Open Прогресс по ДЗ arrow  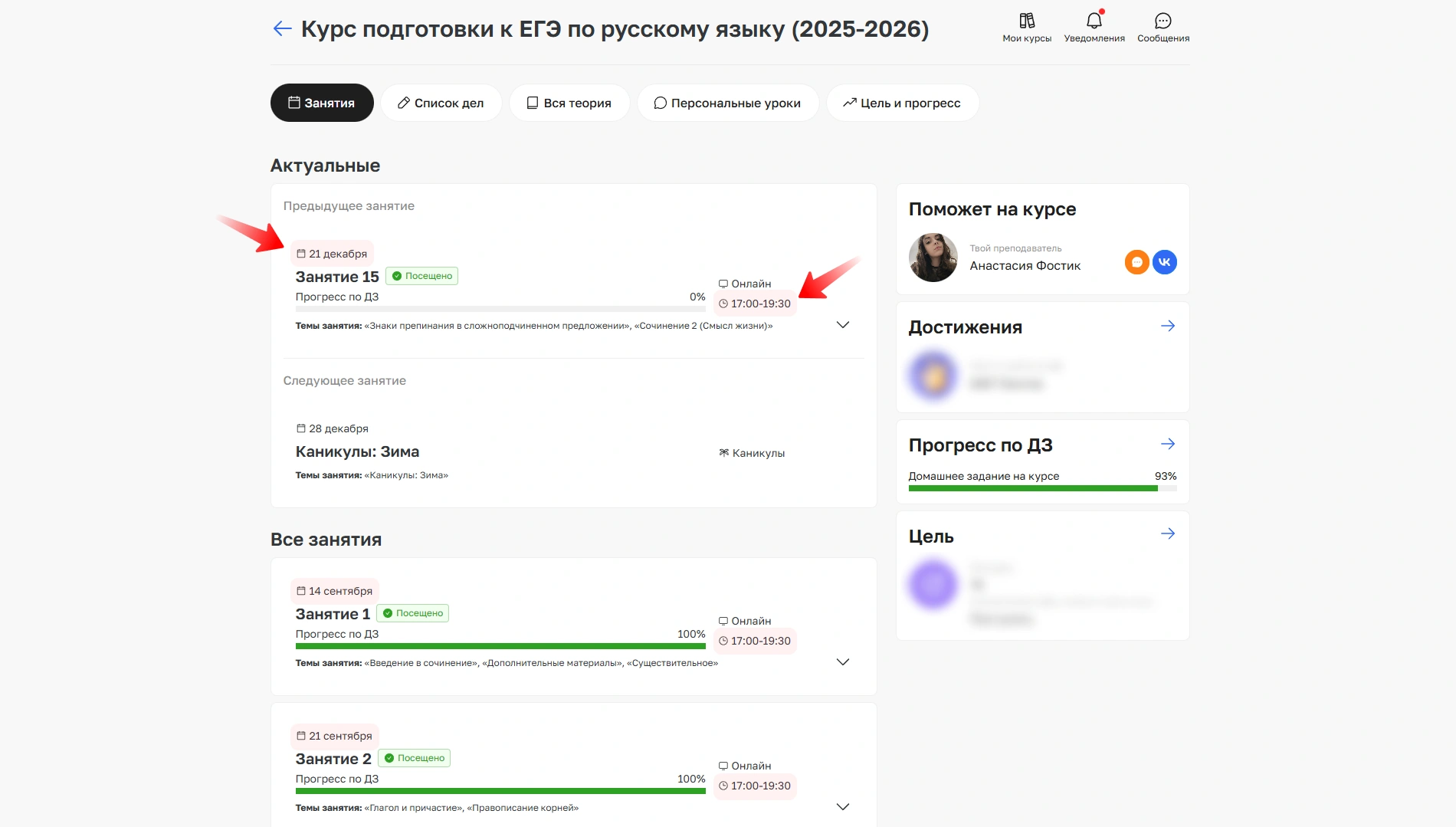(1167, 445)
